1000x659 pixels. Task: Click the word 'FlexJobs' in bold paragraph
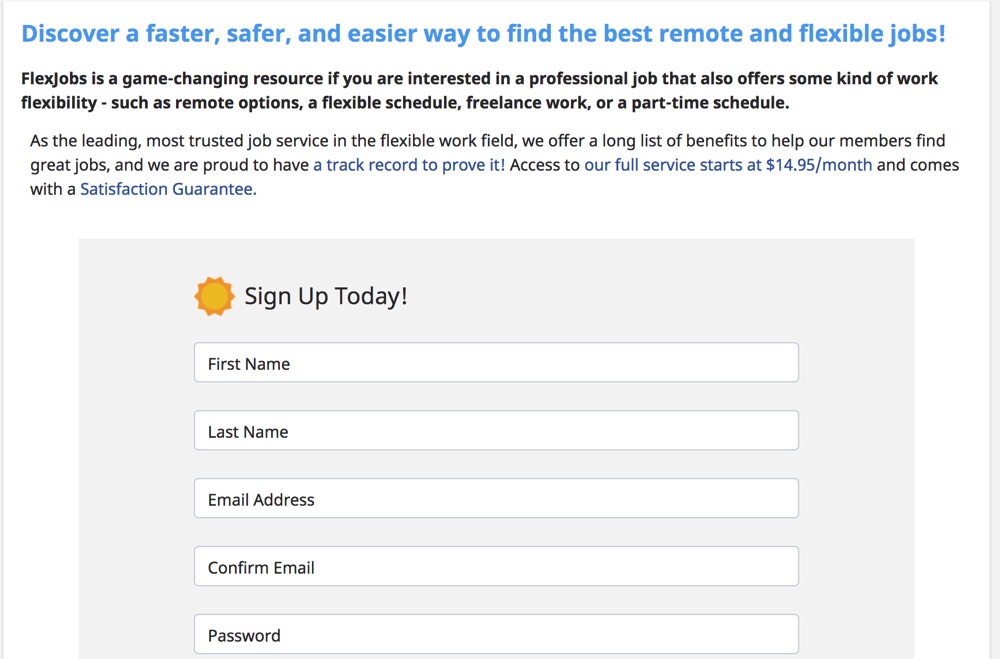[x=54, y=78]
